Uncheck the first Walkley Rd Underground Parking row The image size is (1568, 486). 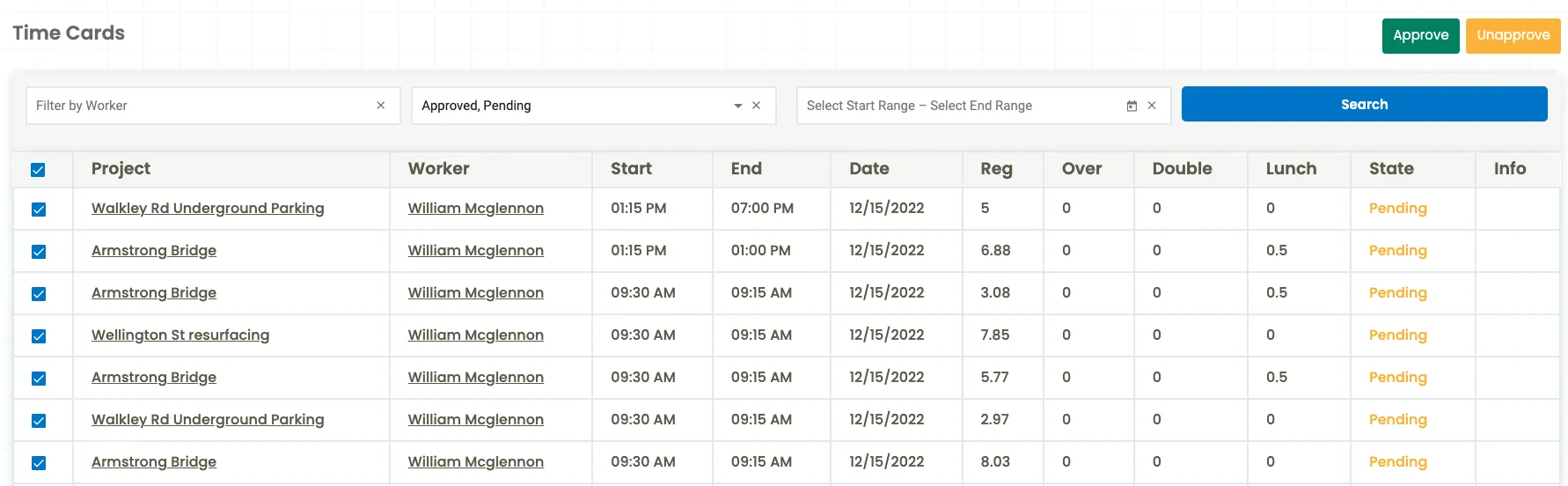(39, 210)
